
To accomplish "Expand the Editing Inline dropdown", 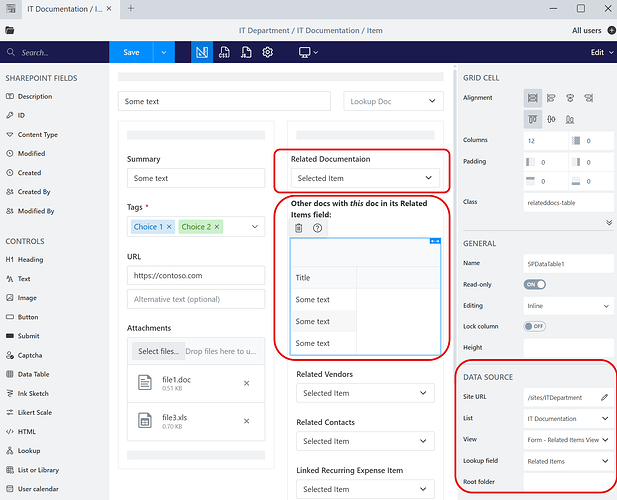I will coord(567,305).
